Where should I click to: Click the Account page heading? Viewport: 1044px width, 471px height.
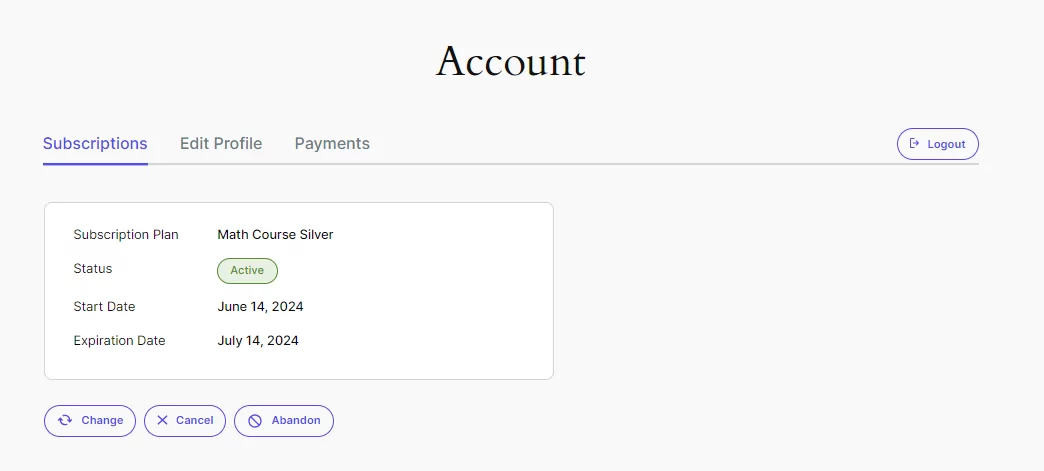coord(511,61)
